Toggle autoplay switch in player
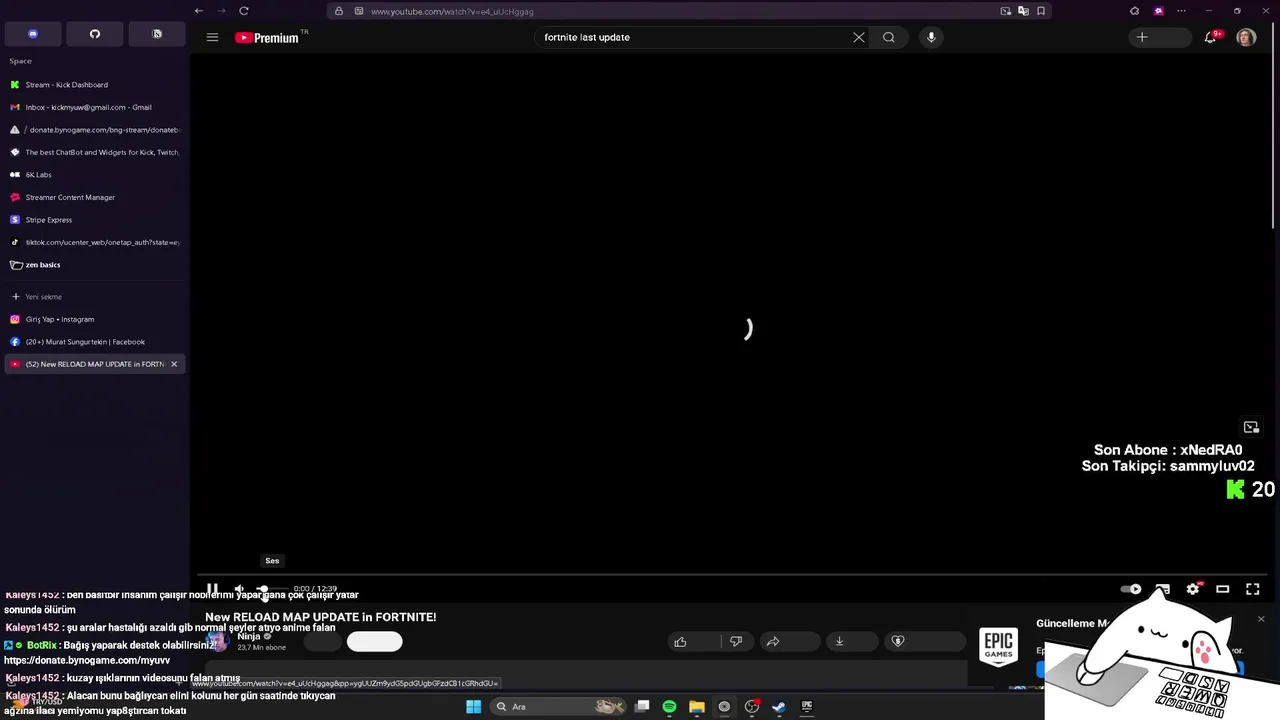The image size is (1280, 720). click(1131, 589)
